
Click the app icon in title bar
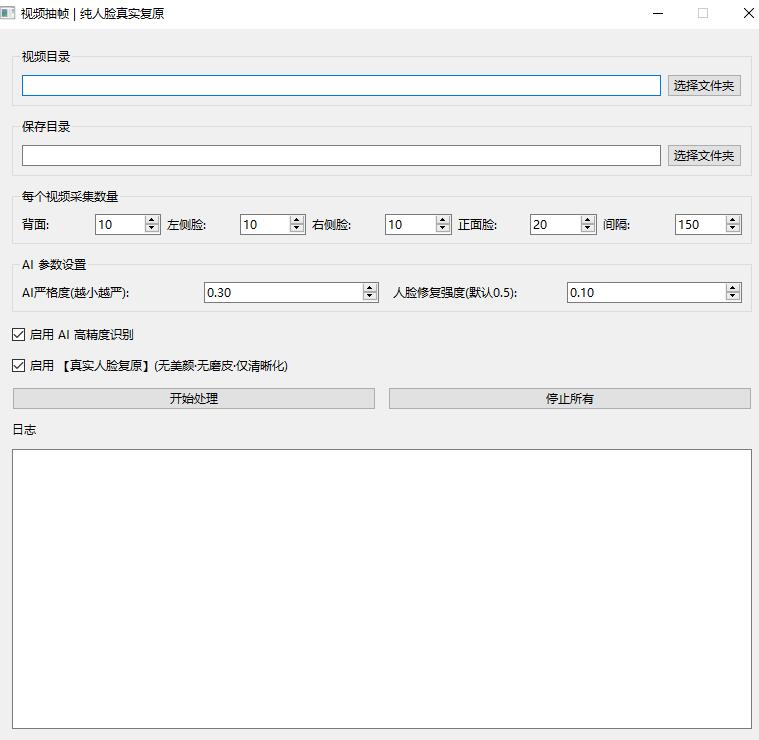pos(7,13)
